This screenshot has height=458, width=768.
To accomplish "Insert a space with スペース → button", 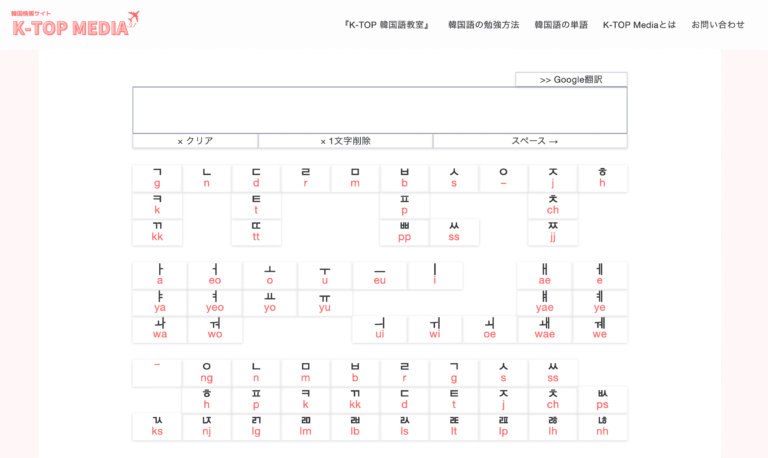I will pos(530,141).
